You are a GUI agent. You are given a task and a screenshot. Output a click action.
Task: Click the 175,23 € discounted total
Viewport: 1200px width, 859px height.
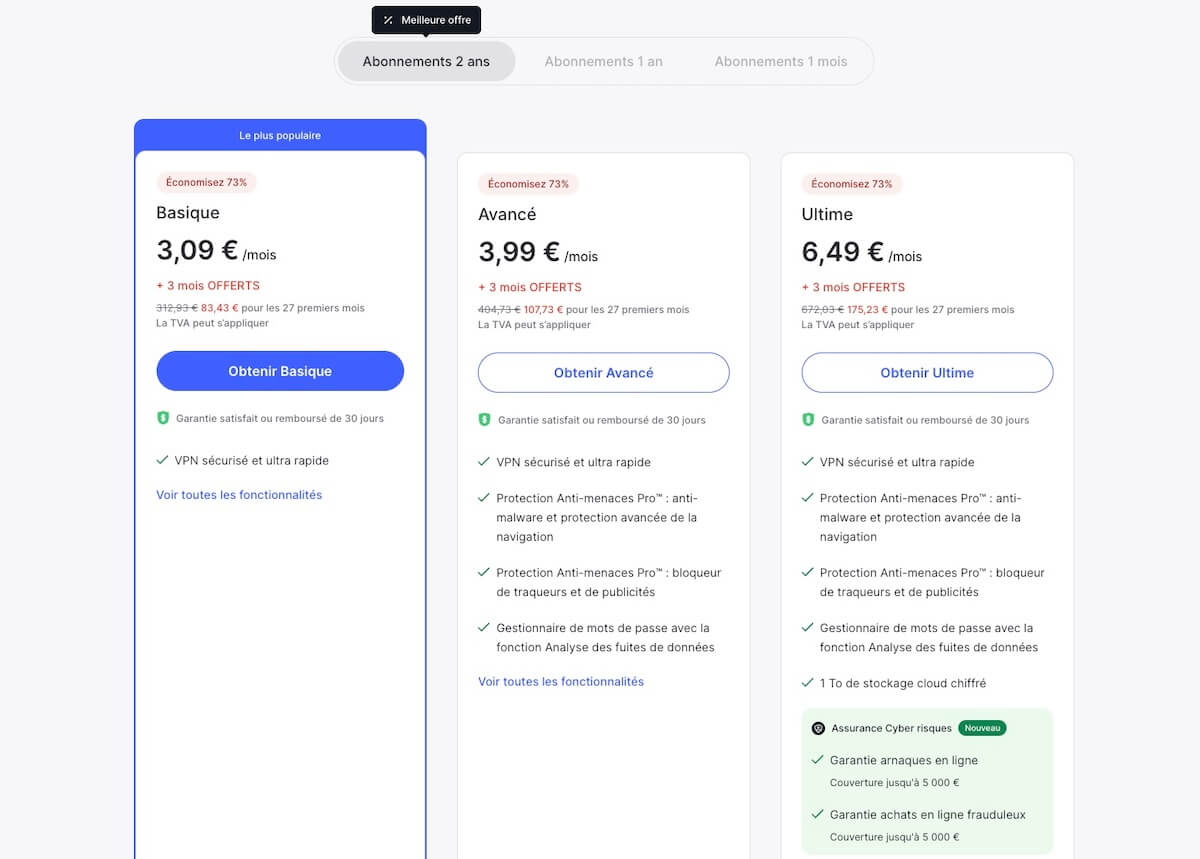pyautogui.click(x=868, y=310)
